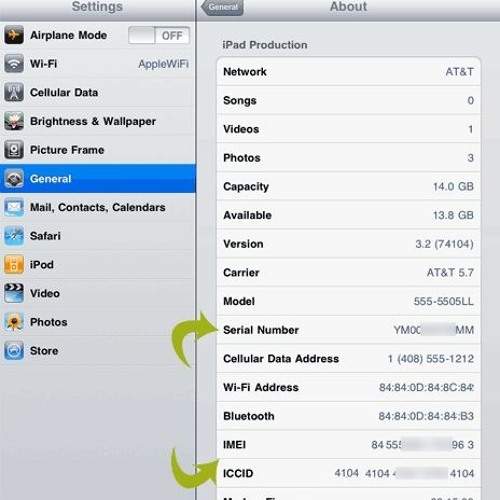Open Photos settings in sidebar

pos(98,322)
